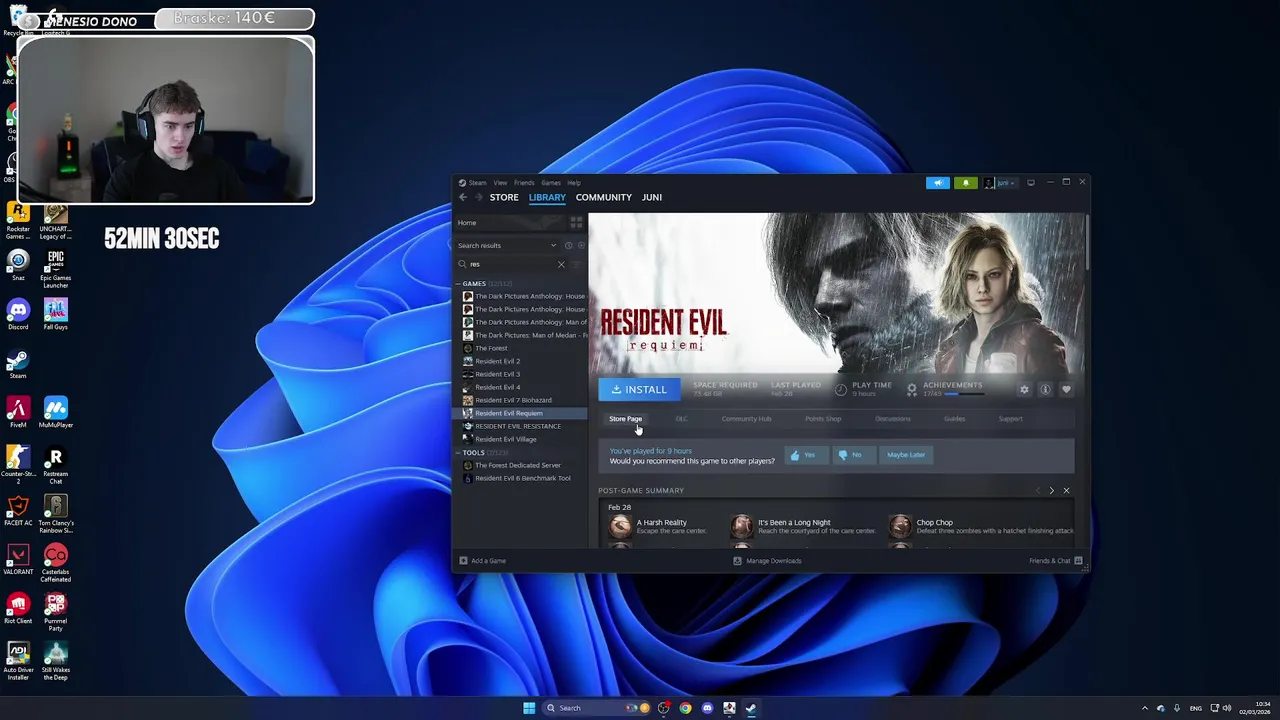Go to next post-game summary page

1051,491
